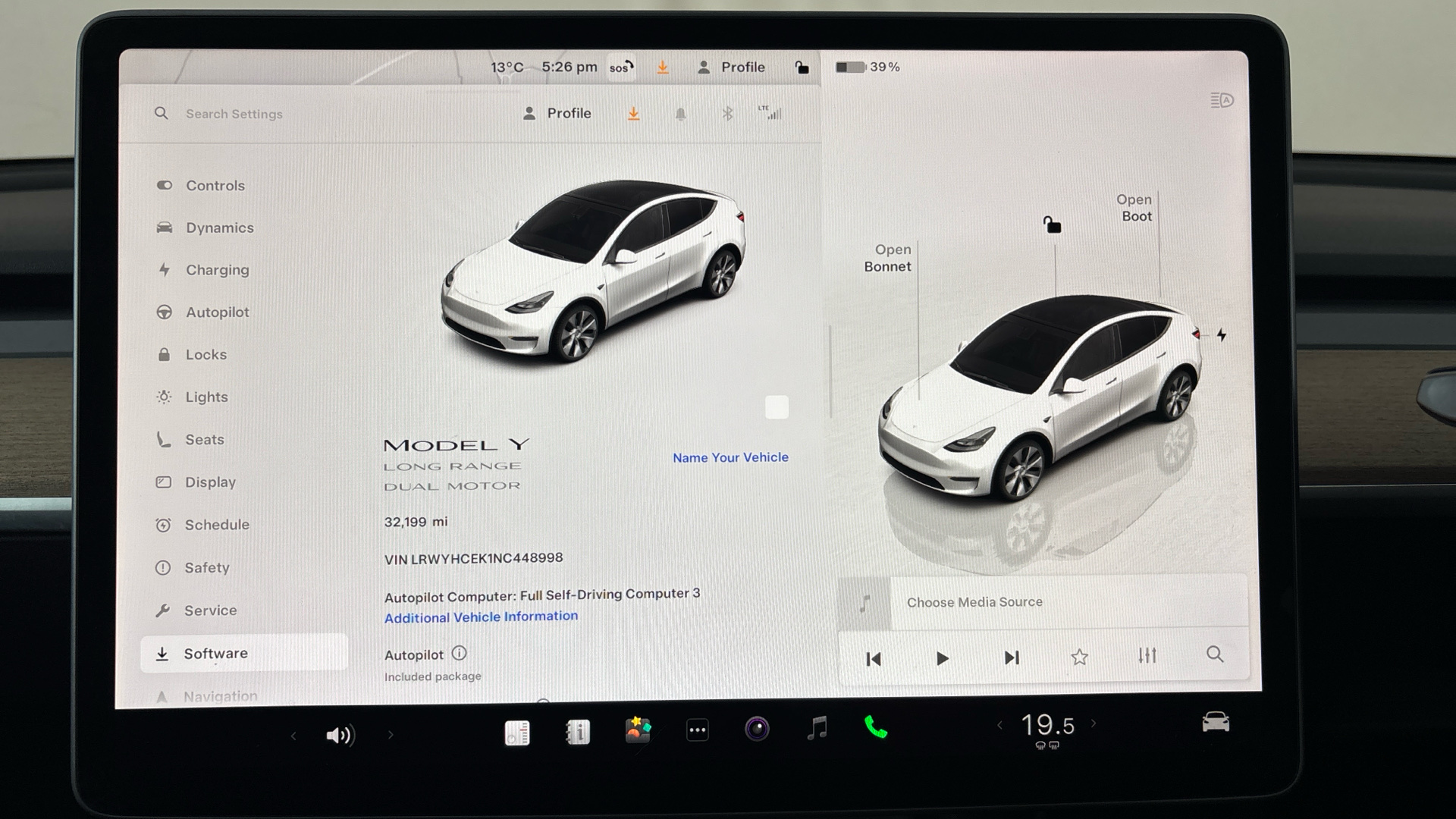The height and width of the screenshot is (819, 1456).
Task: Click the Search Settings input field
Action: (234, 114)
